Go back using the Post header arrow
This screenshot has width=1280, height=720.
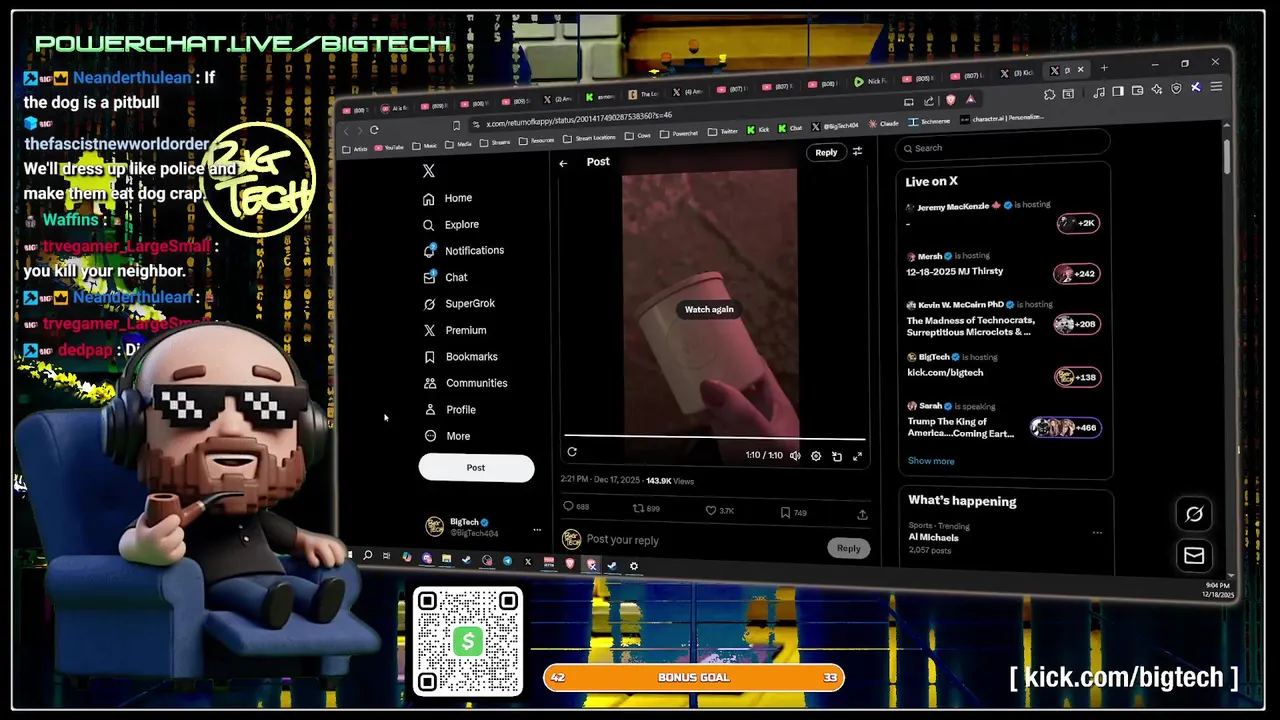(563, 163)
